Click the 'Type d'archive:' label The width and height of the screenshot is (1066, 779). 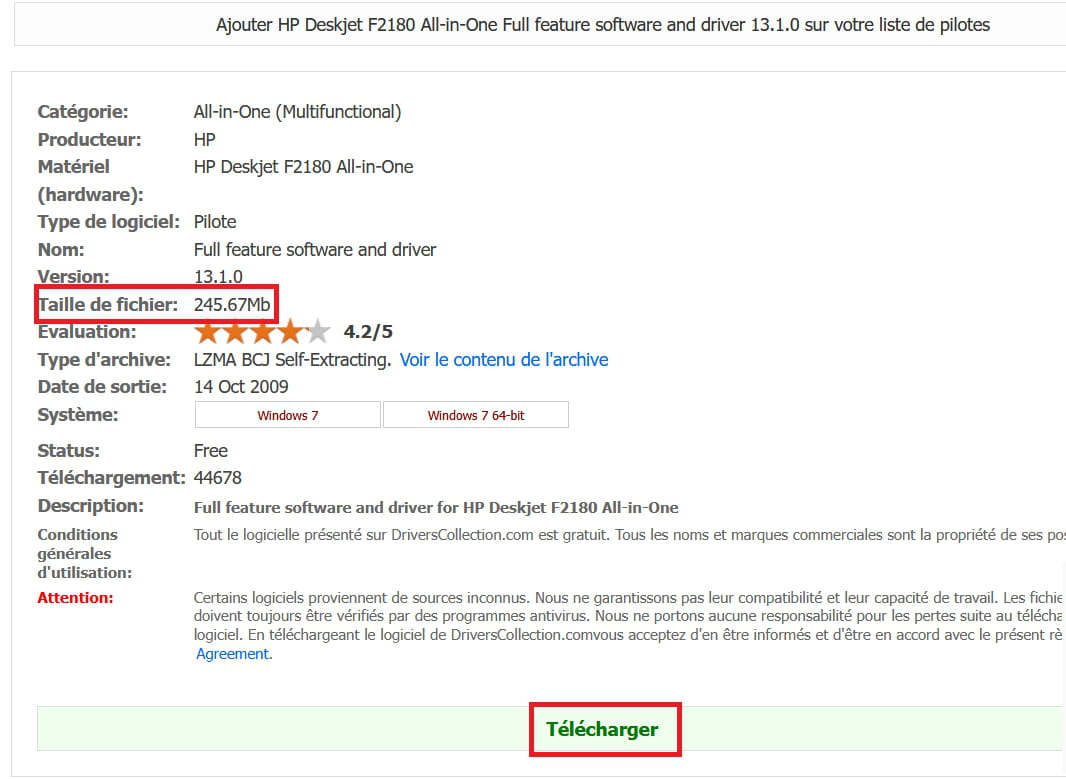(x=104, y=360)
